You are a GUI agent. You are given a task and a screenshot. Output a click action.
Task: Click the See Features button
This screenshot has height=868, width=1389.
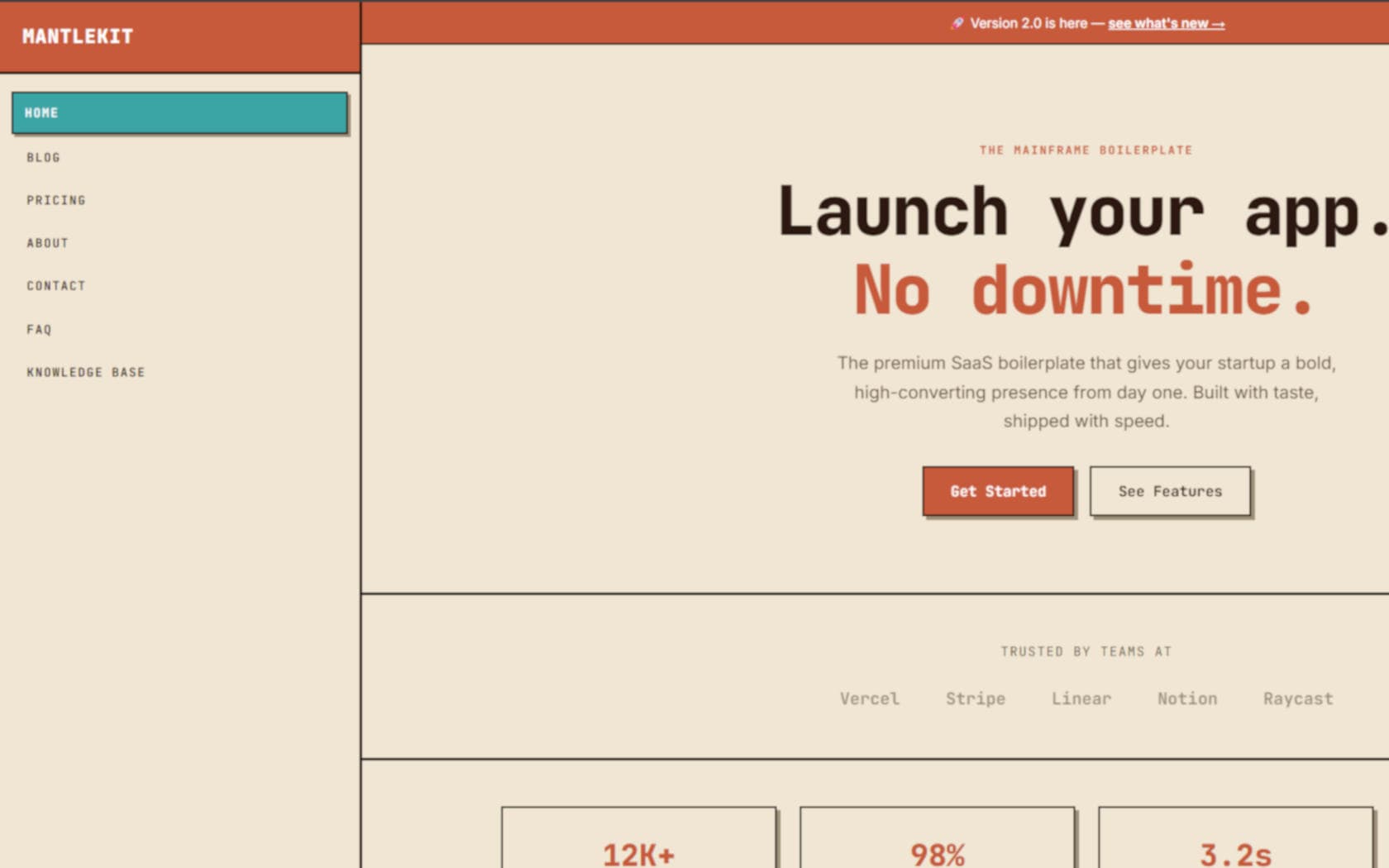pos(1169,491)
